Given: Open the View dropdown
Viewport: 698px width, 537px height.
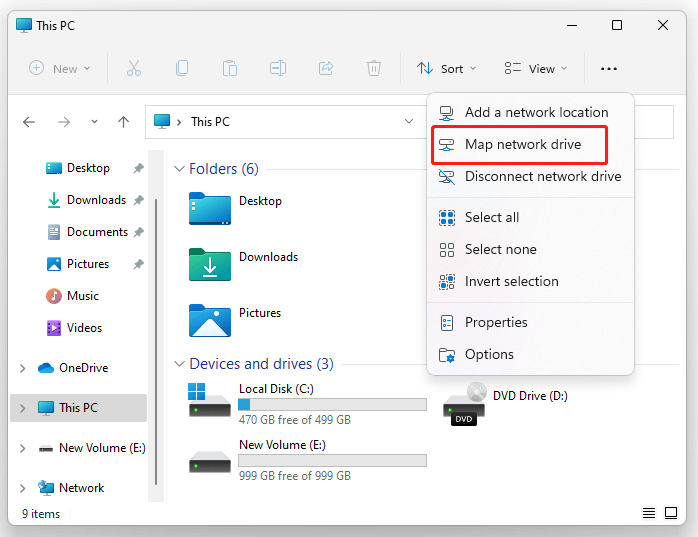Looking at the screenshot, I should tap(536, 69).
